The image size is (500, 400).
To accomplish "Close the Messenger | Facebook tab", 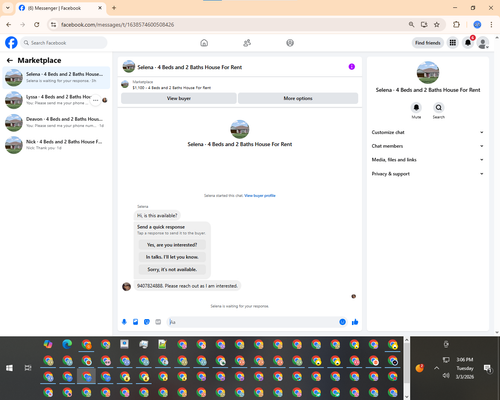I will tap(100, 8).
